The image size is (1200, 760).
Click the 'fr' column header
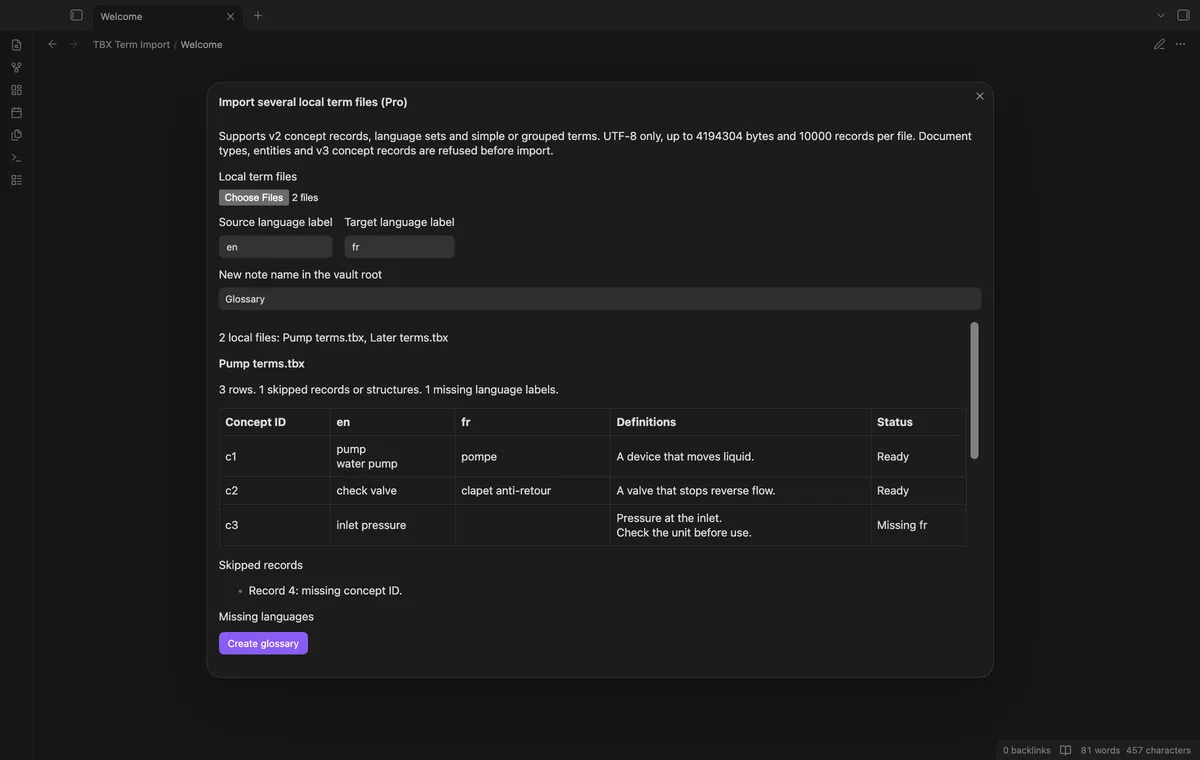(532, 422)
